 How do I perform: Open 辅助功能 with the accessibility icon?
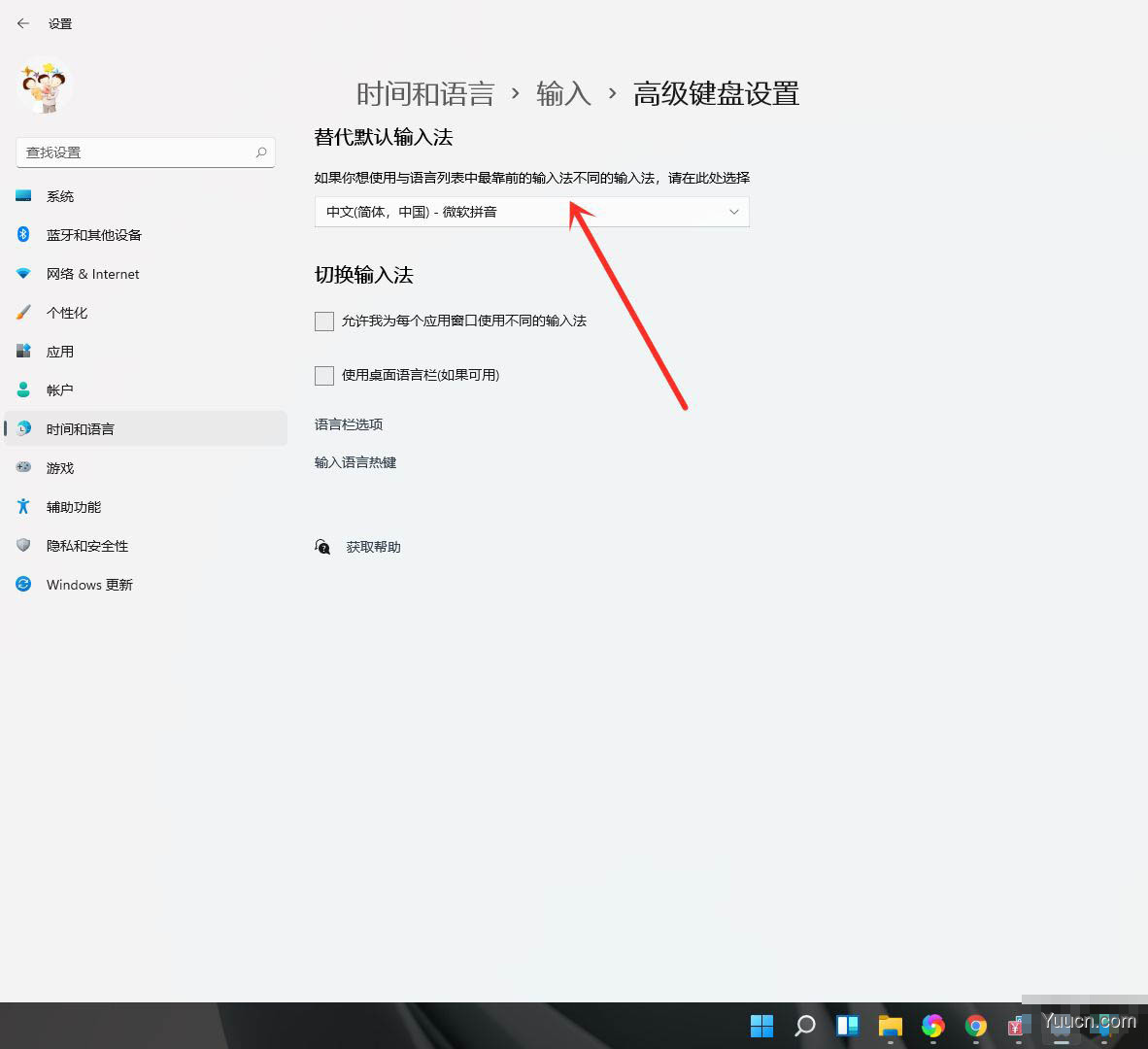(x=145, y=507)
